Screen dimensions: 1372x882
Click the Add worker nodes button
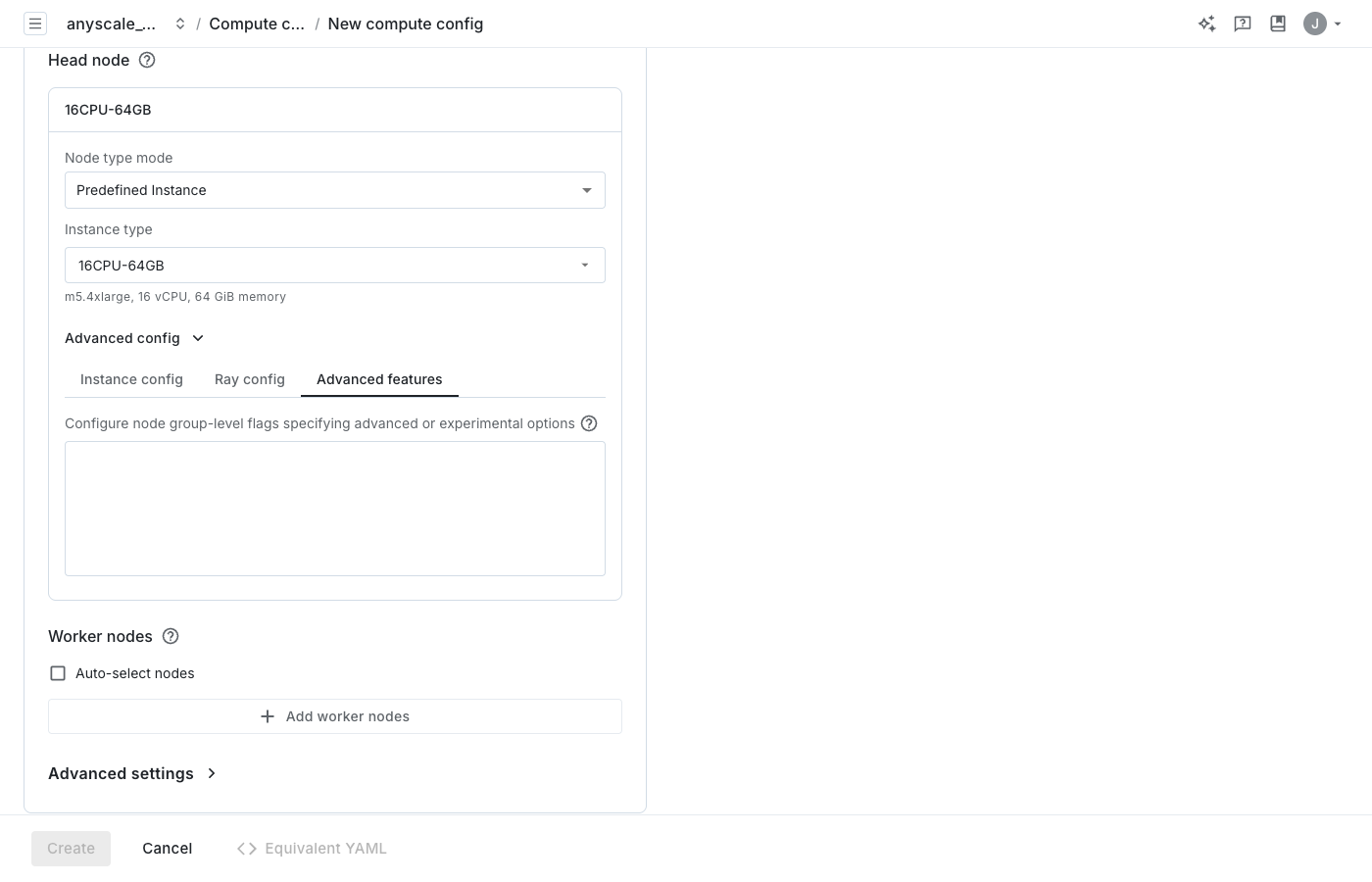(334, 716)
